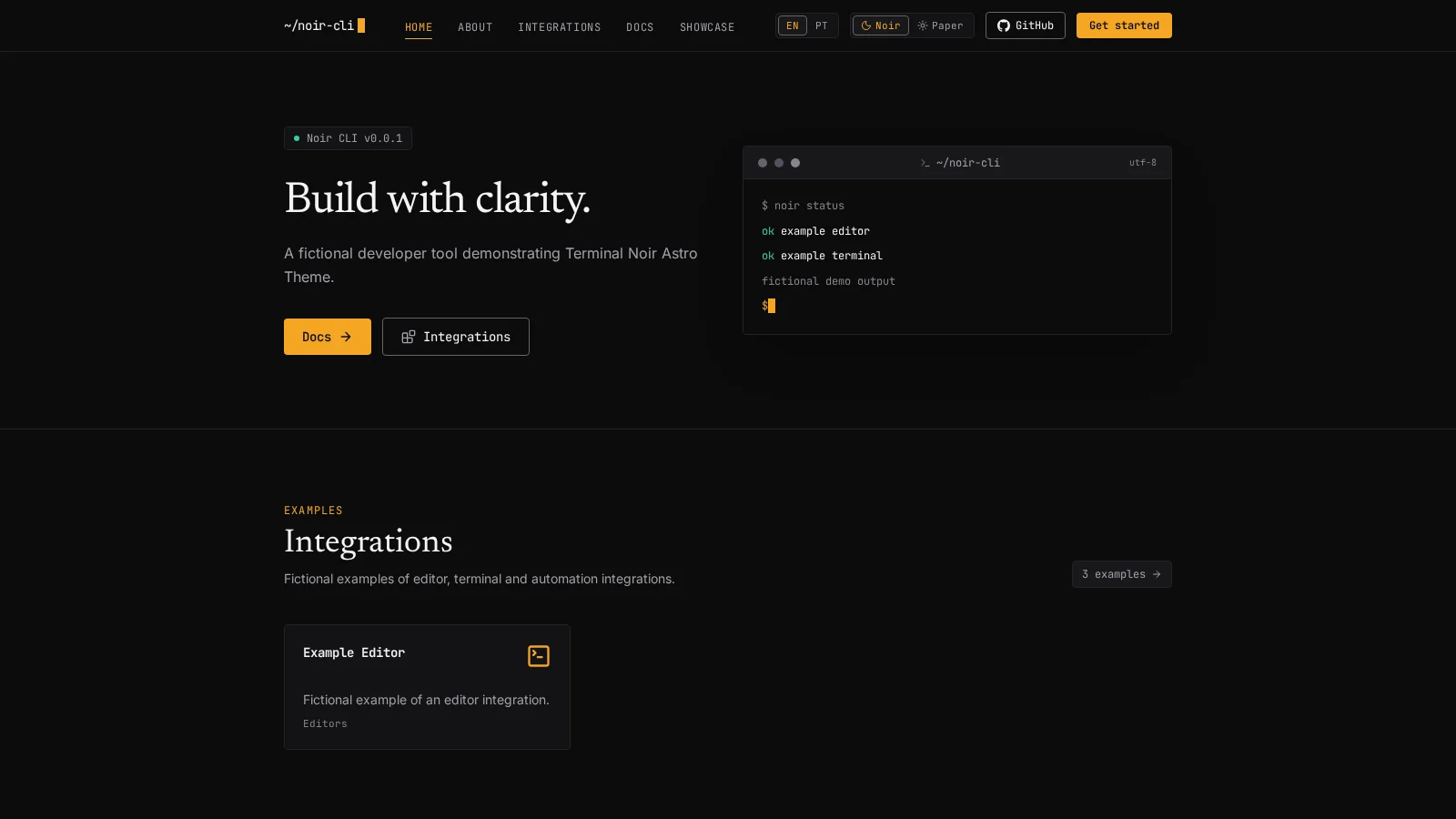Click the utf-8 label in terminal header

coord(1143,163)
